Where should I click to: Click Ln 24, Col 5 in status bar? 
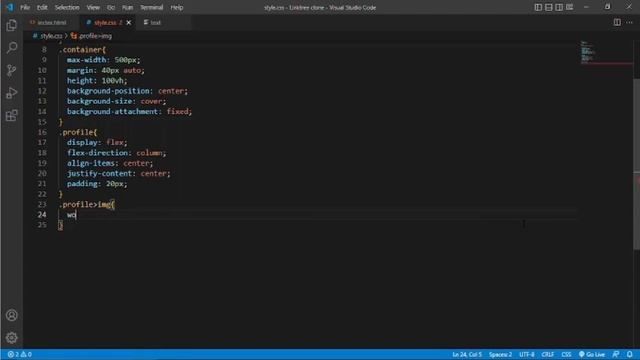click(467, 354)
